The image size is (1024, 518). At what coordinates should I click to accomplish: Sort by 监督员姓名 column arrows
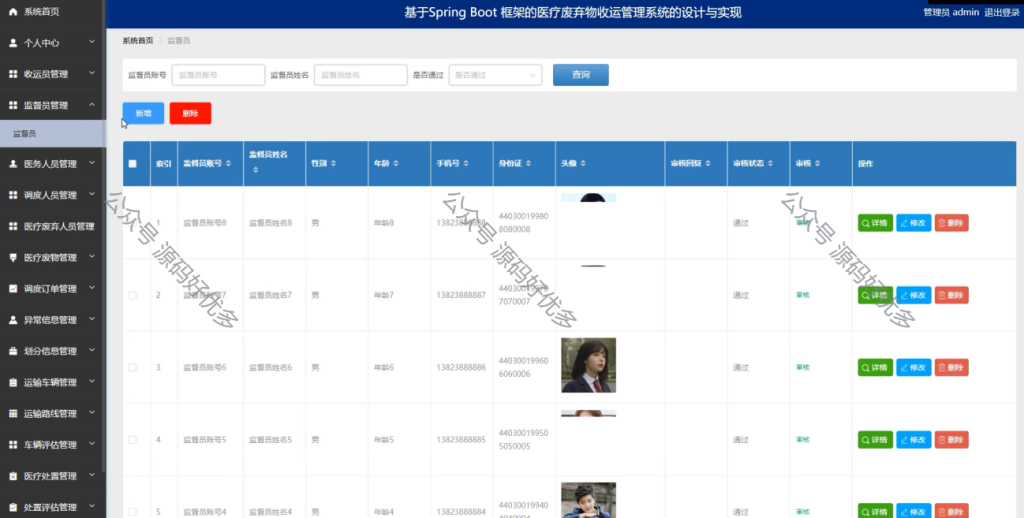(x=255, y=170)
